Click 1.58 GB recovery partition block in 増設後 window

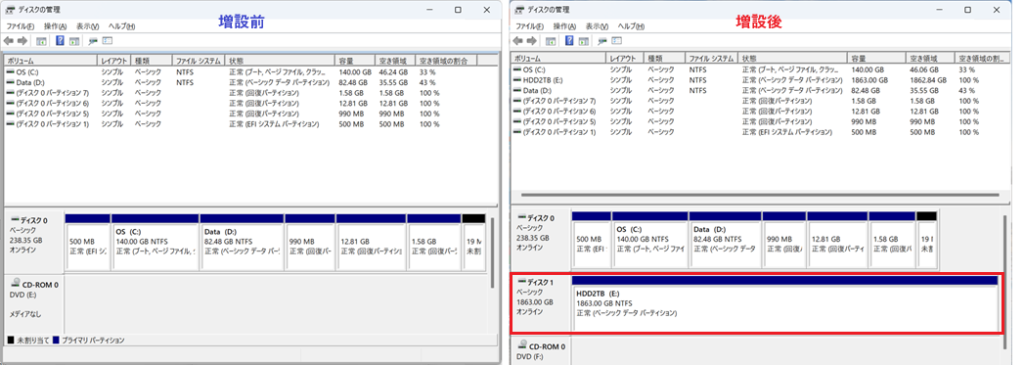pyautogui.click(x=891, y=240)
